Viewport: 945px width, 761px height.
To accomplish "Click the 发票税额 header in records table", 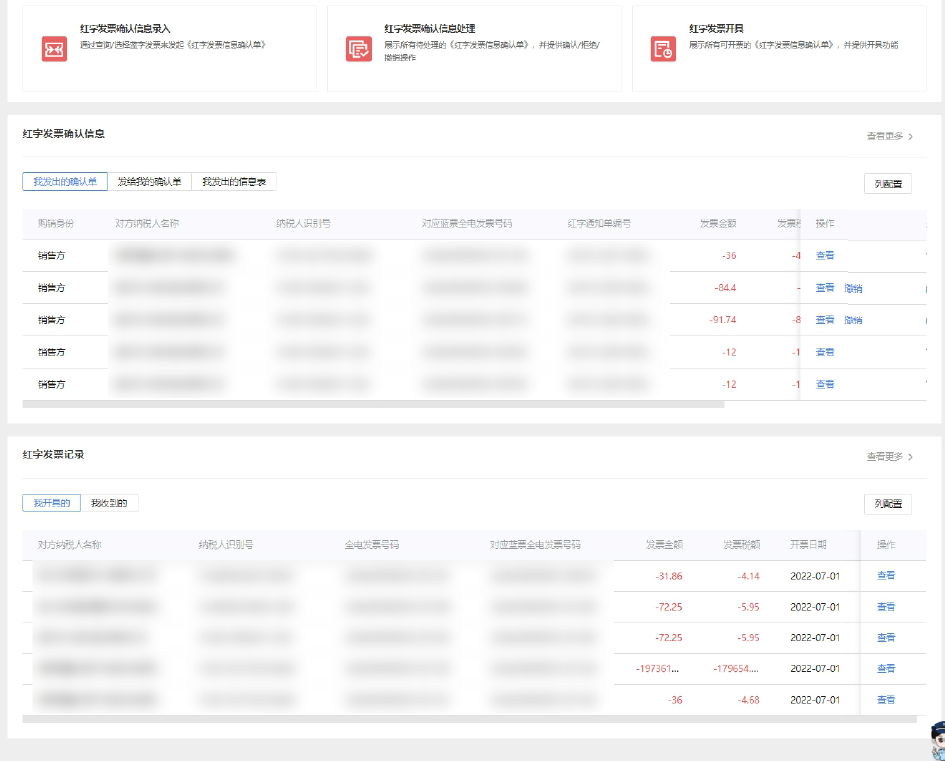I will pos(742,545).
